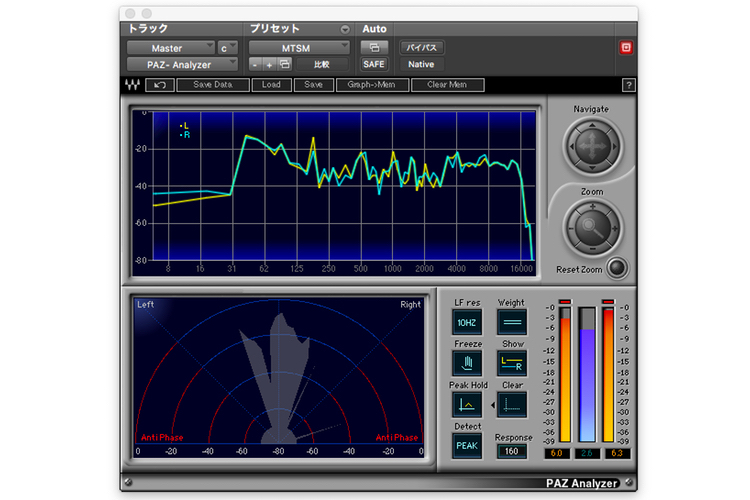The height and width of the screenshot is (500, 750).
Task: Click the frequency spectrum graph display
Action: (x=334, y=193)
